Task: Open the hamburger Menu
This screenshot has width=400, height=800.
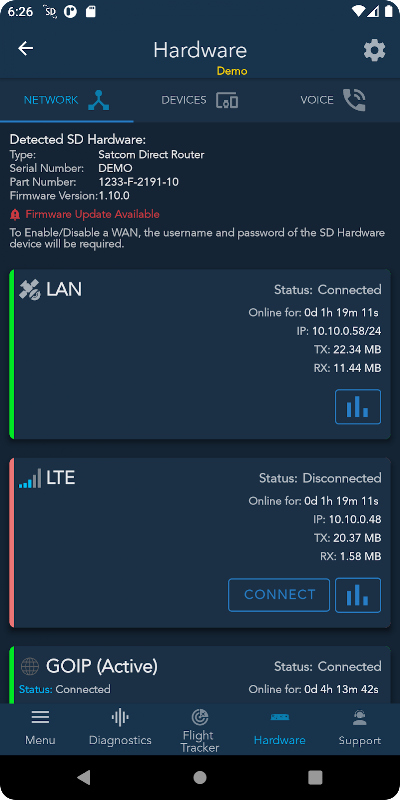Action: [40, 729]
